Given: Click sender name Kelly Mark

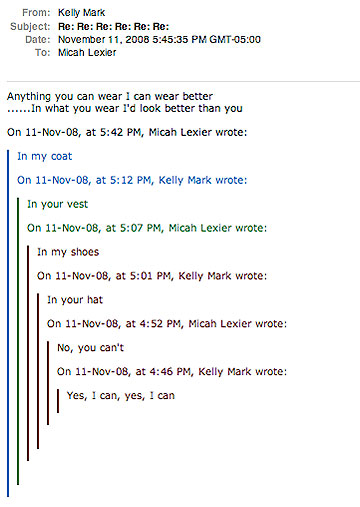Looking at the screenshot, I should [81, 13].
